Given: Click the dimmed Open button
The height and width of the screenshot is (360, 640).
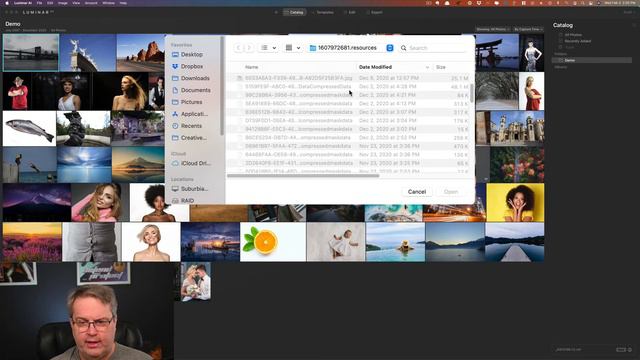Looking at the screenshot, I should 451,192.
